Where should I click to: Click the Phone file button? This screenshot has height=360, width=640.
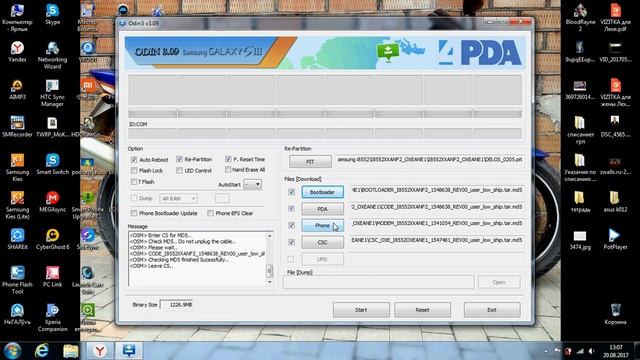click(x=322, y=225)
